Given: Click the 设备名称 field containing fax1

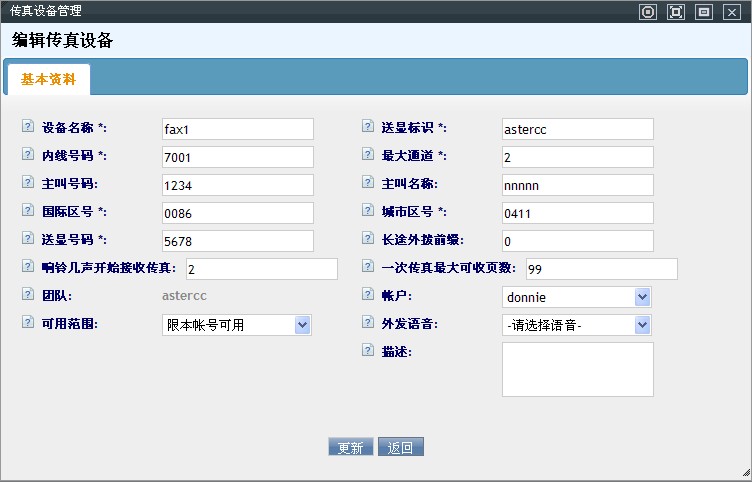Looking at the screenshot, I should coord(237,129).
